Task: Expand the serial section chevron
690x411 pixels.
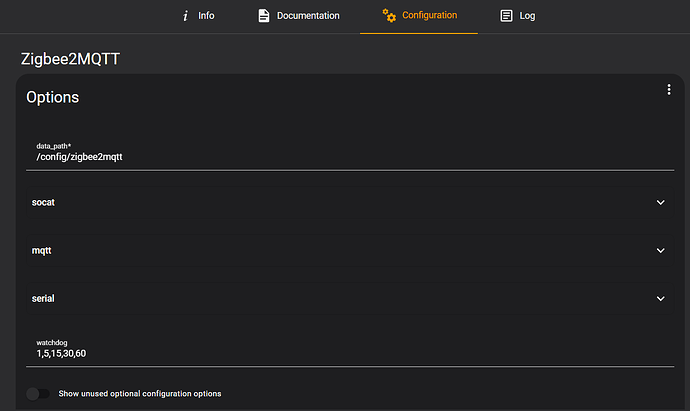Action: [x=660, y=298]
